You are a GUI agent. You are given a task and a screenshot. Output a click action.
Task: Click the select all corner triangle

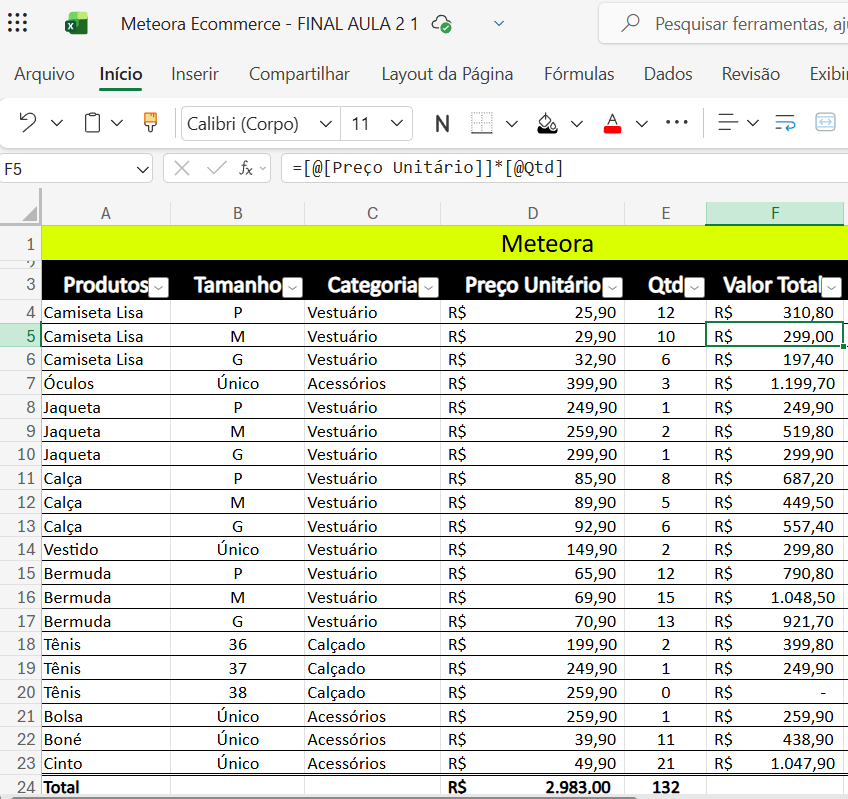click(x=29, y=213)
